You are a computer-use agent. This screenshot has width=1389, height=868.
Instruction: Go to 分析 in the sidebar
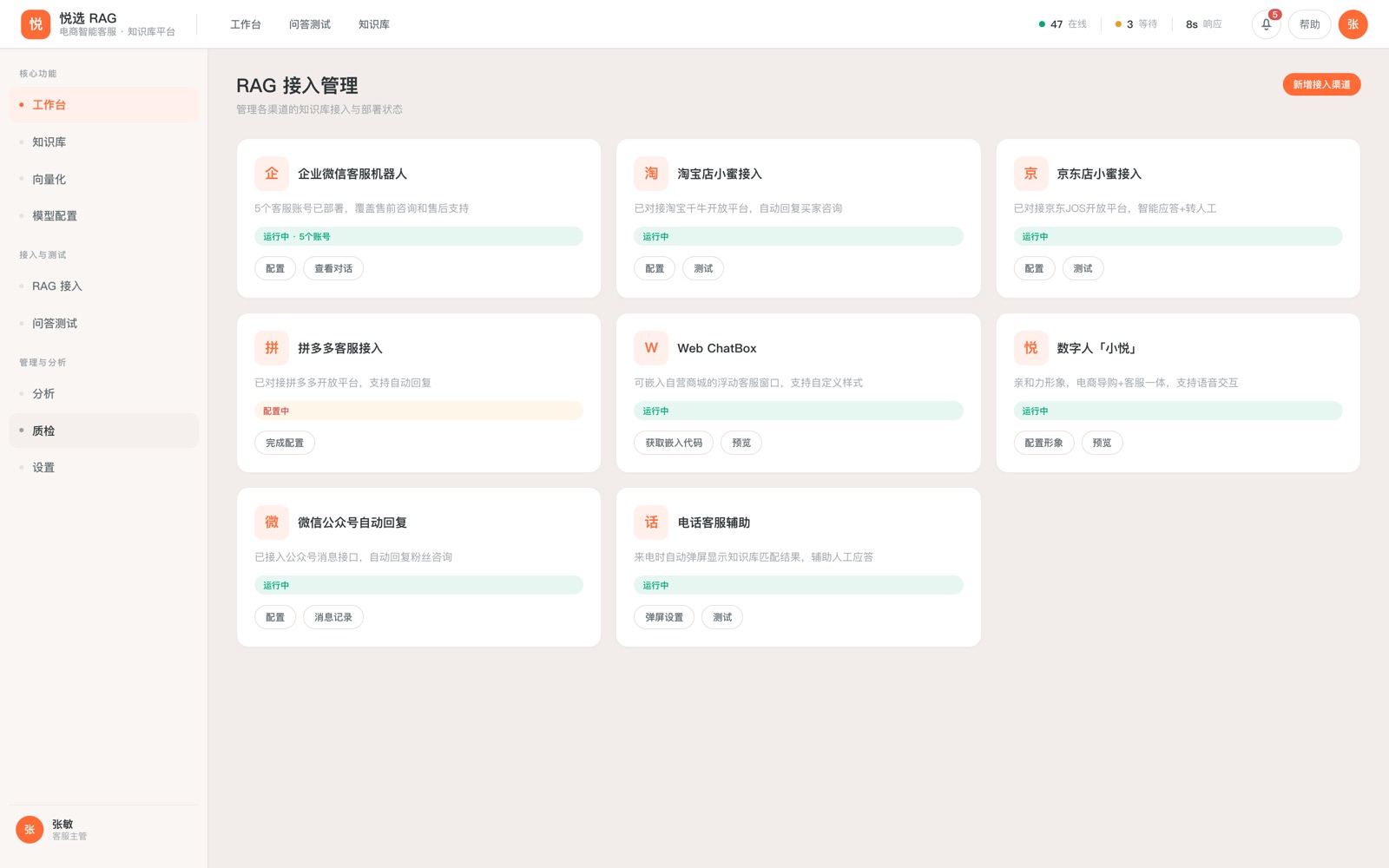click(x=104, y=394)
